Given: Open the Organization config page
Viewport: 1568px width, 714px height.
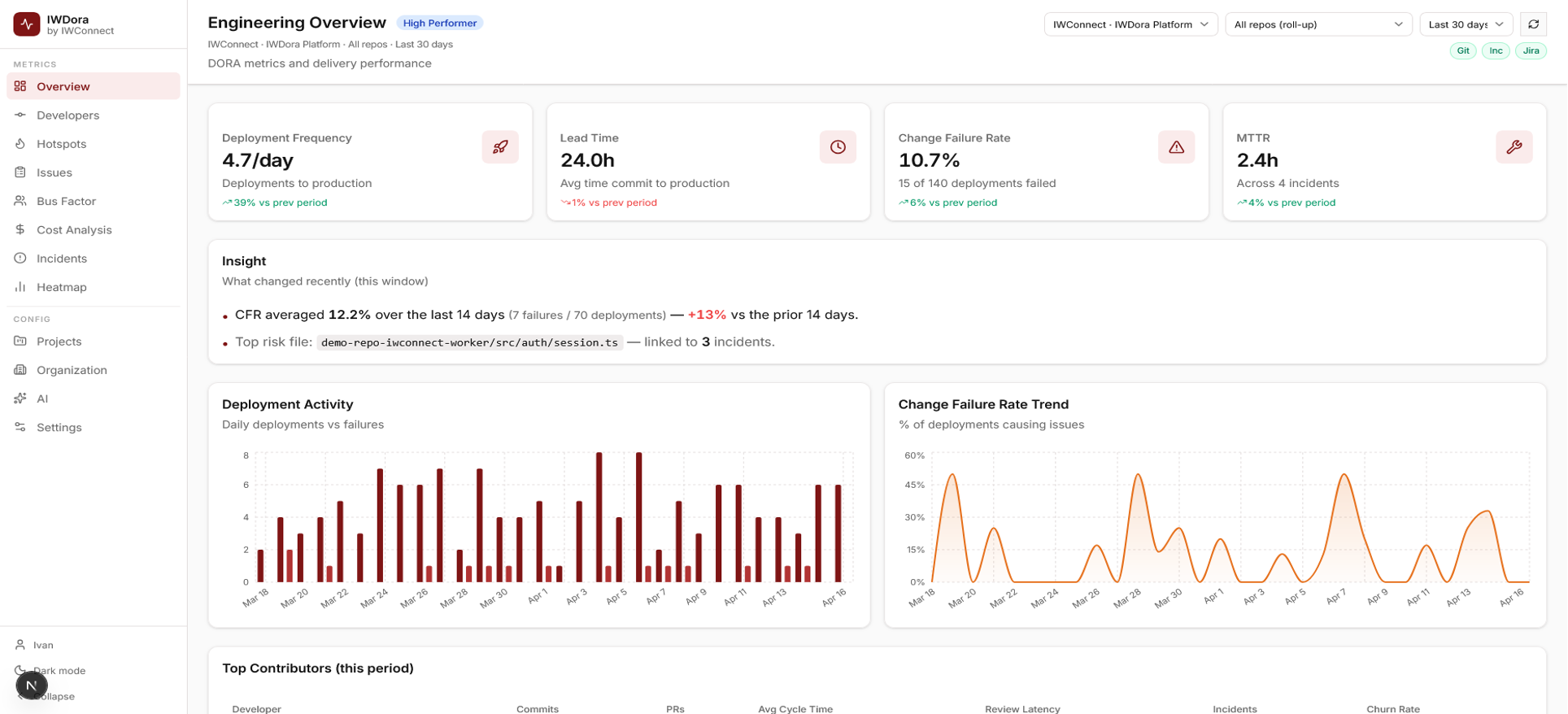Looking at the screenshot, I should coord(94,370).
